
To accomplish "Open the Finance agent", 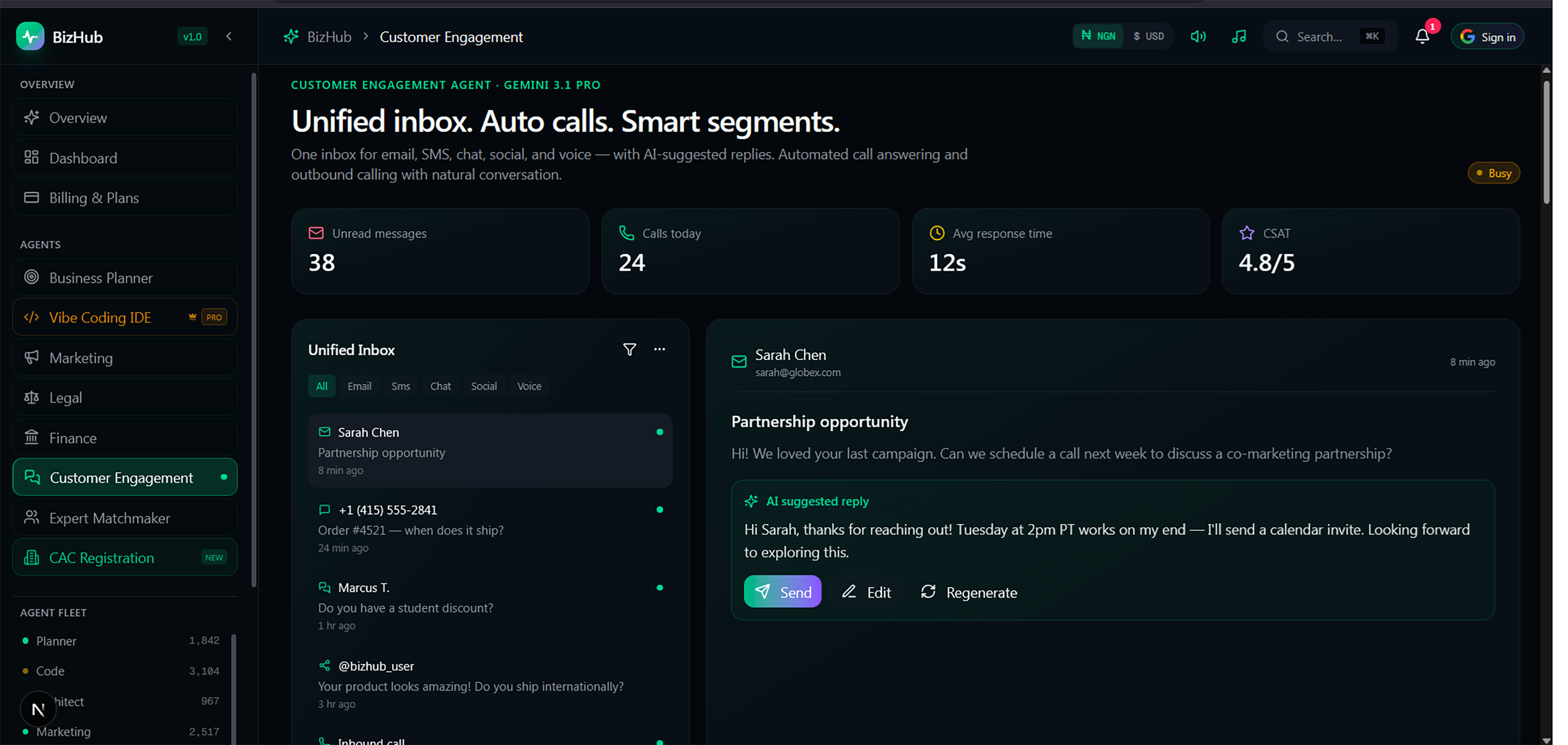I will click(125, 438).
